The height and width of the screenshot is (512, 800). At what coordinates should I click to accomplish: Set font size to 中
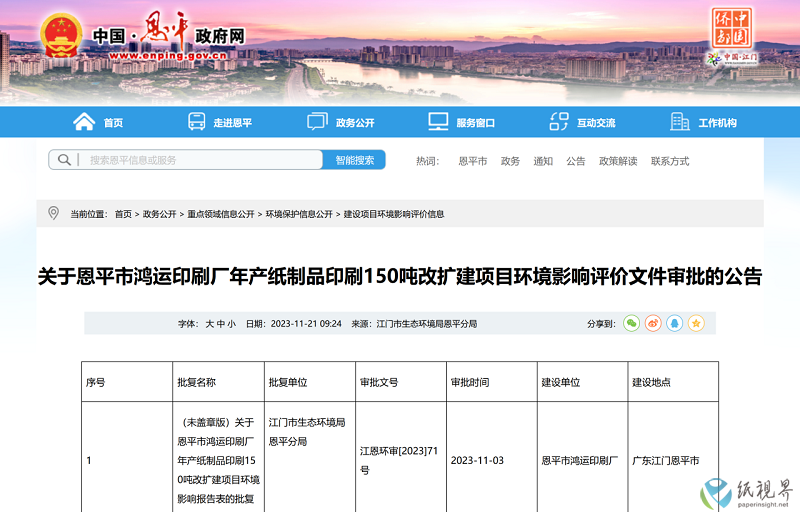tap(220, 324)
